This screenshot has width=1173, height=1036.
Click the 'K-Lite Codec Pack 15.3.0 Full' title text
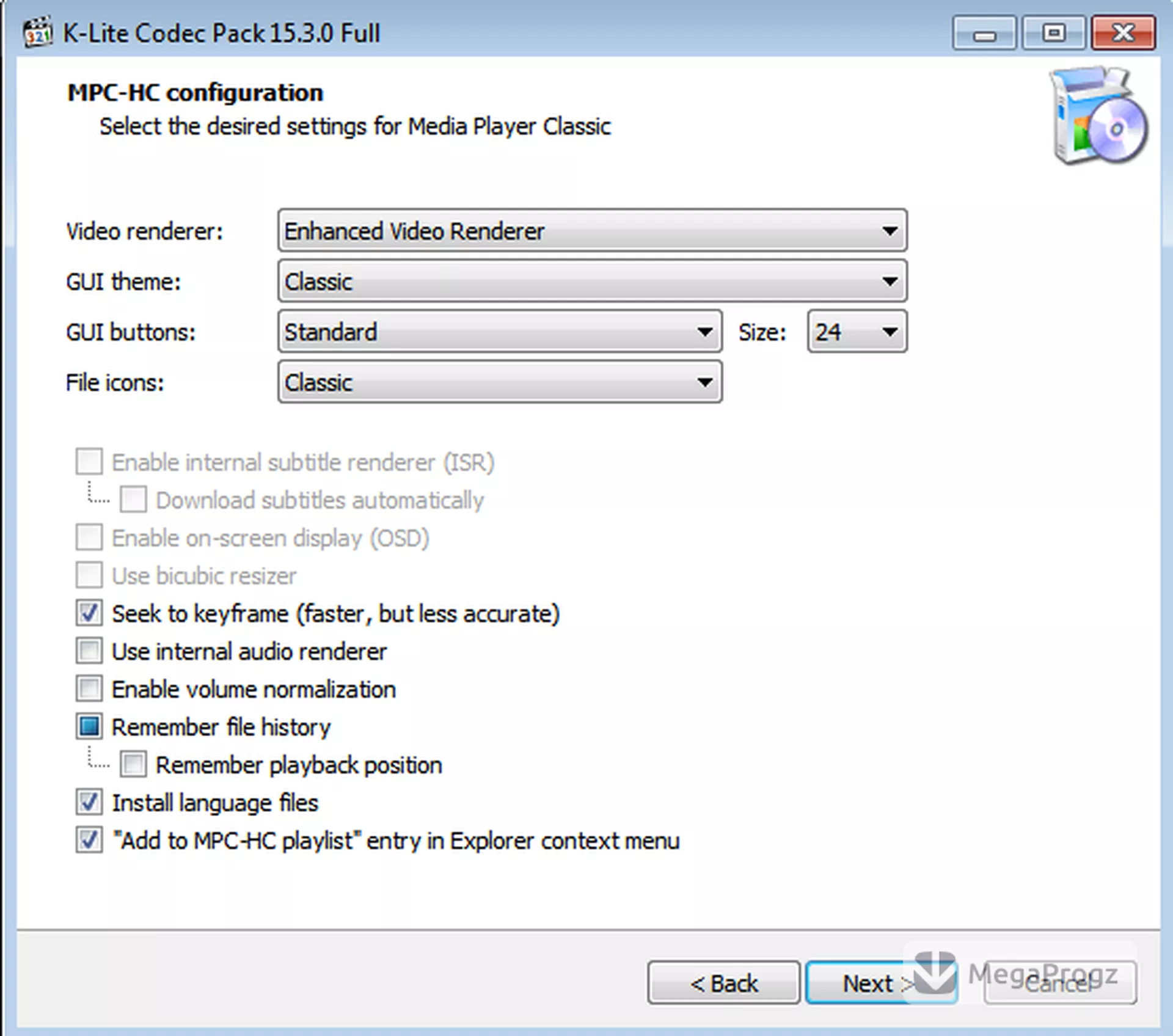point(222,33)
